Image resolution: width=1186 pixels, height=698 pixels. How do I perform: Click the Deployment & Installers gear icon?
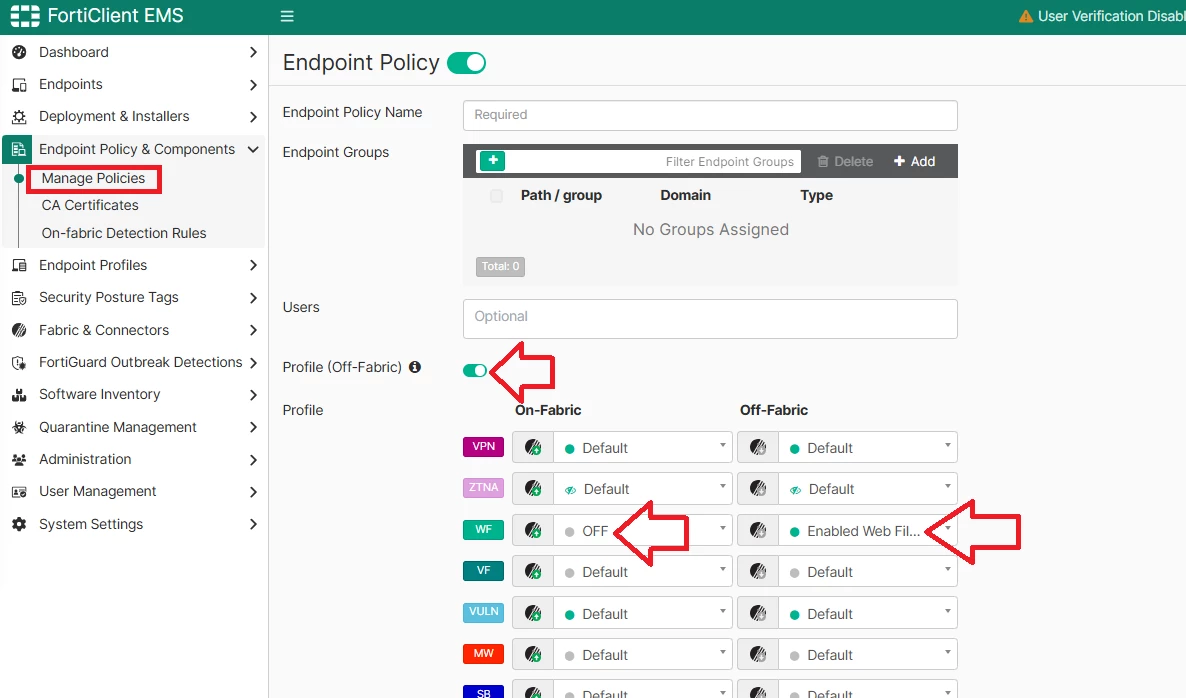(x=20, y=116)
